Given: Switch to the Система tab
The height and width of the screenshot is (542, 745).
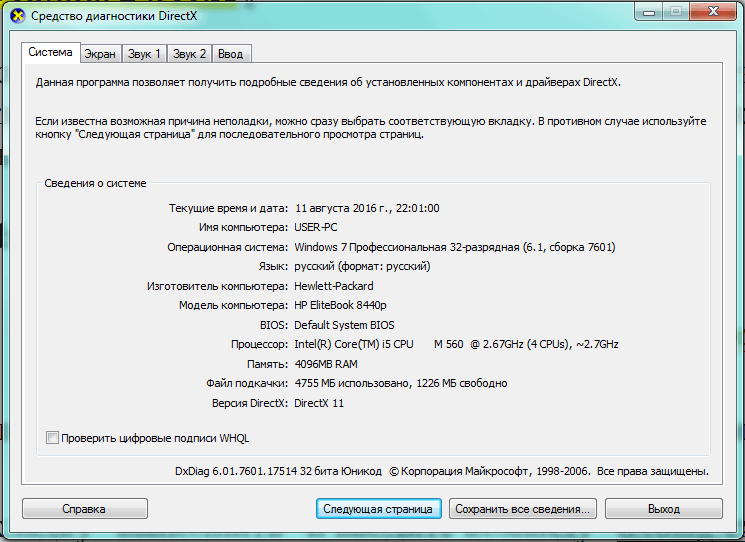Looking at the screenshot, I should pos(50,52).
